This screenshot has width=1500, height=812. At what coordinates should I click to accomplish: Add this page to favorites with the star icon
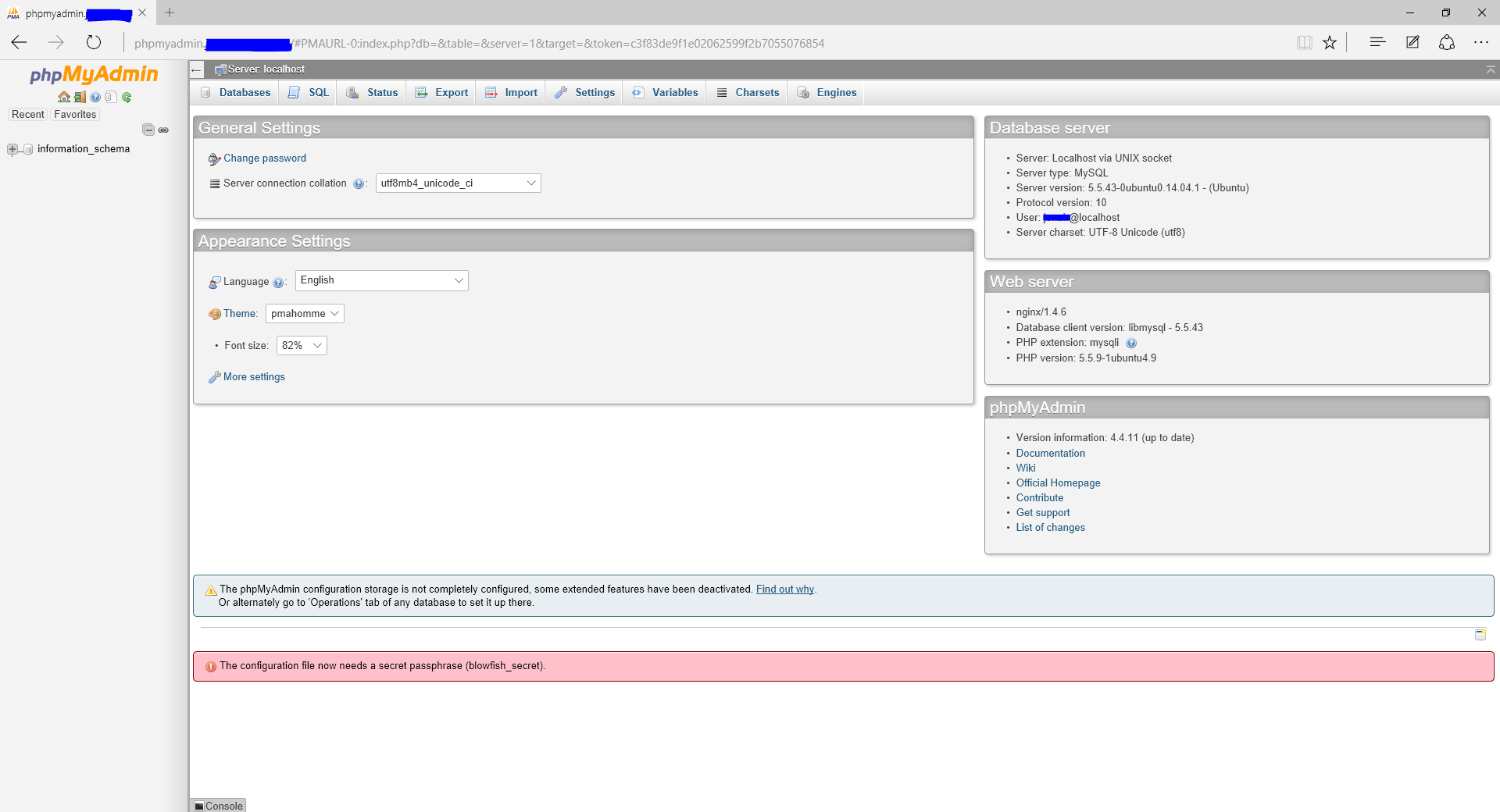click(1330, 42)
